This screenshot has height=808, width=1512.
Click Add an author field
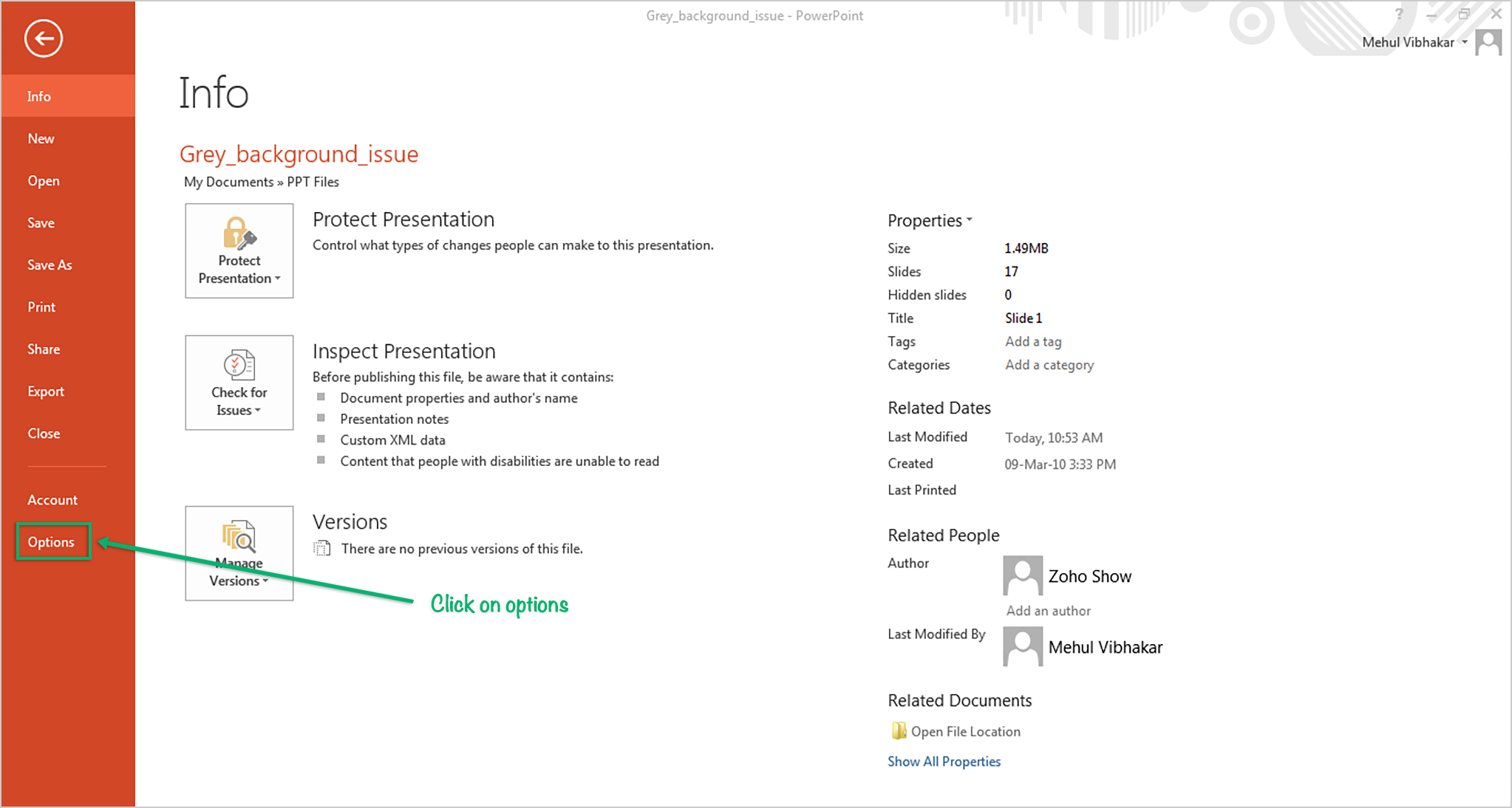[1048, 611]
